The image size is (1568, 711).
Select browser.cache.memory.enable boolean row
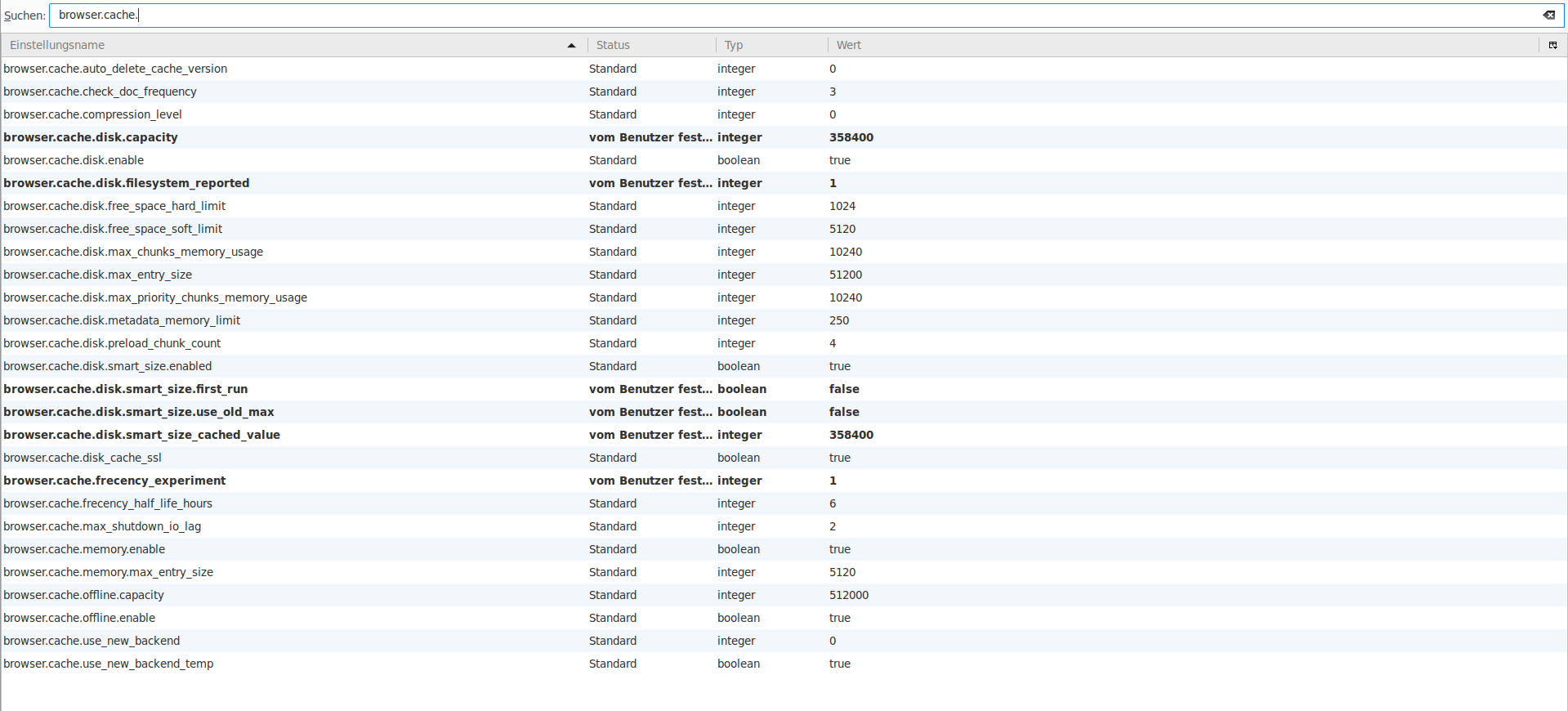click(784, 549)
